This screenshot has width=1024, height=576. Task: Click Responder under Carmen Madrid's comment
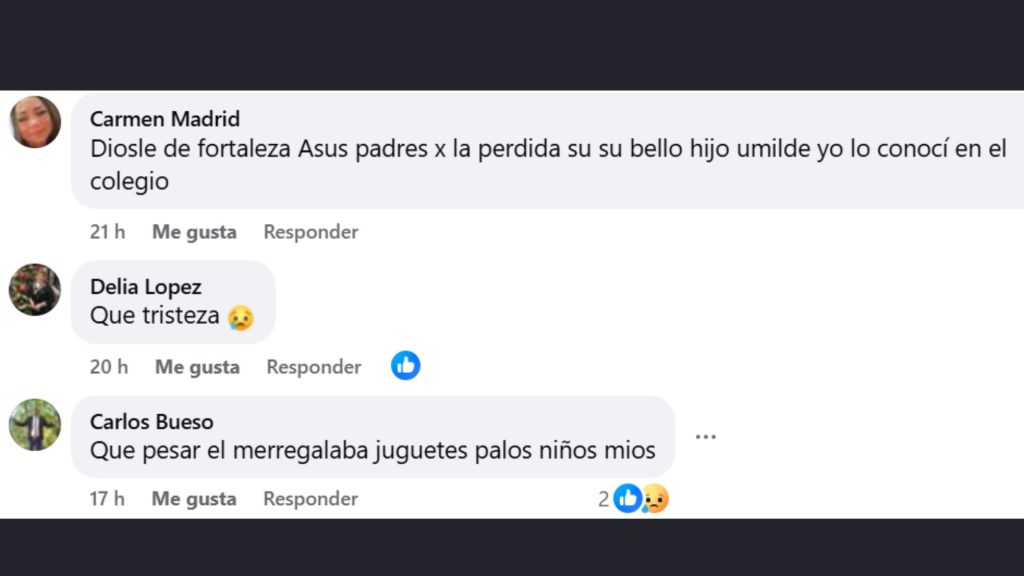310,231
